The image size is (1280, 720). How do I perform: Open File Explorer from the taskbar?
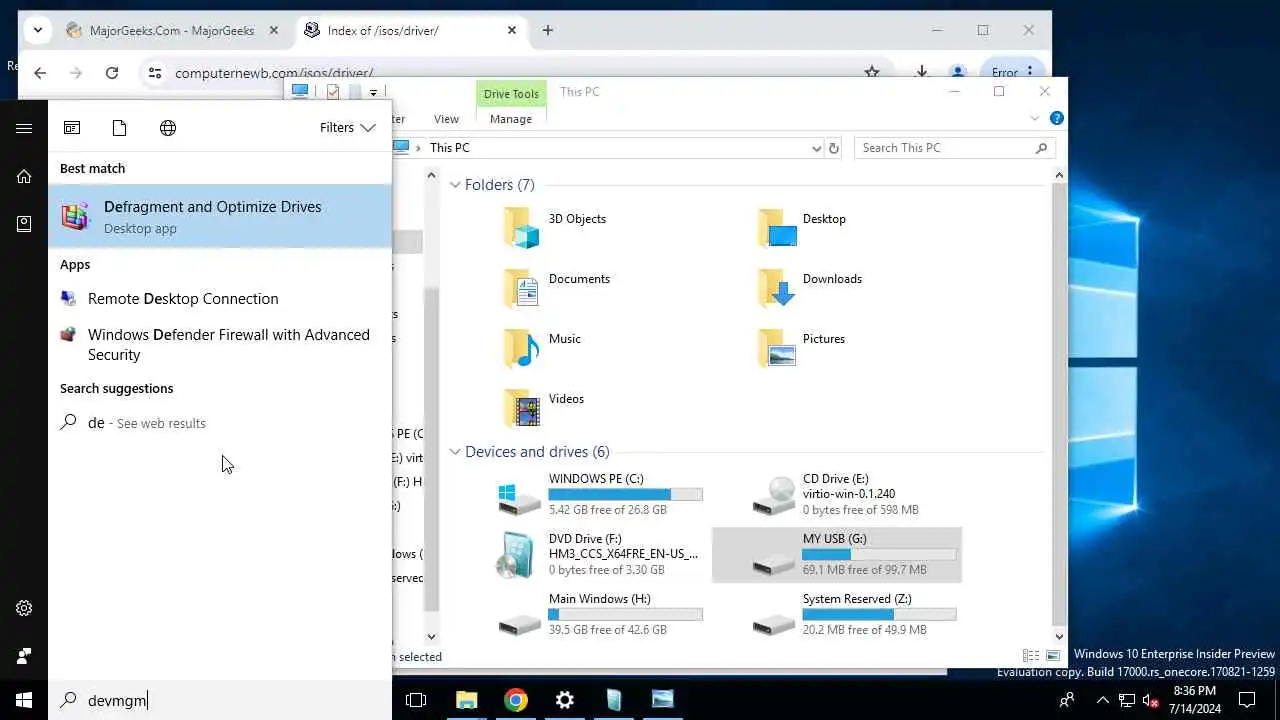pyautogui.click(x=466, y=700)
